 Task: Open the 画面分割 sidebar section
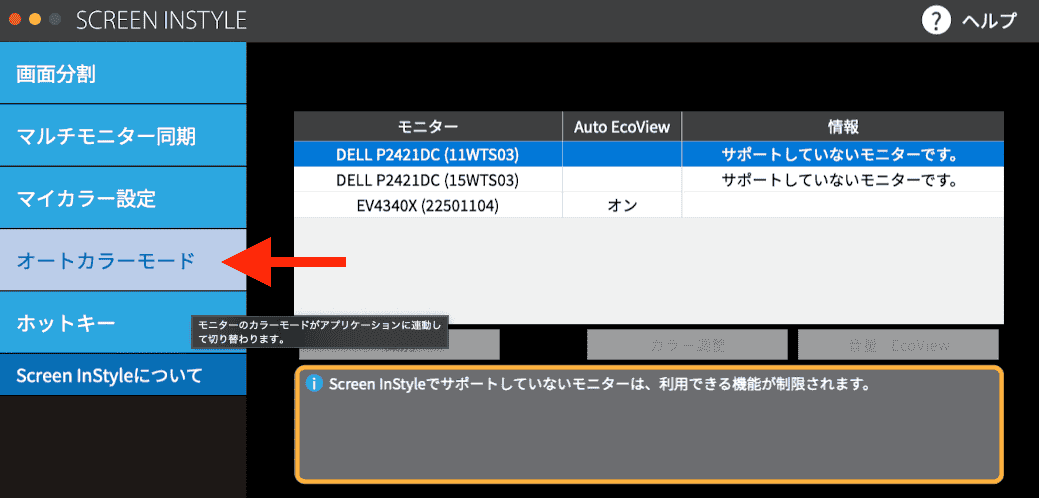pyautogui.click(x=123, y=73)
